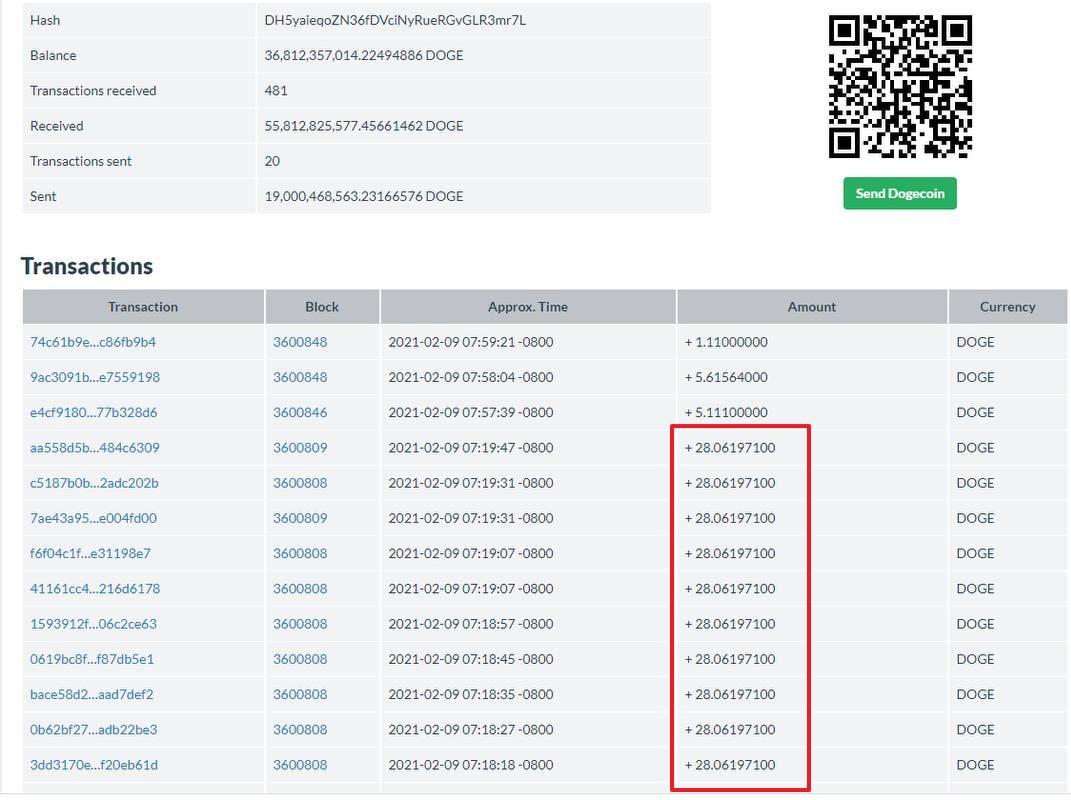This screenshot has height=800, width=1071.
Task: Open block 3600808 in 41161cc4 row
Action: 300,589
